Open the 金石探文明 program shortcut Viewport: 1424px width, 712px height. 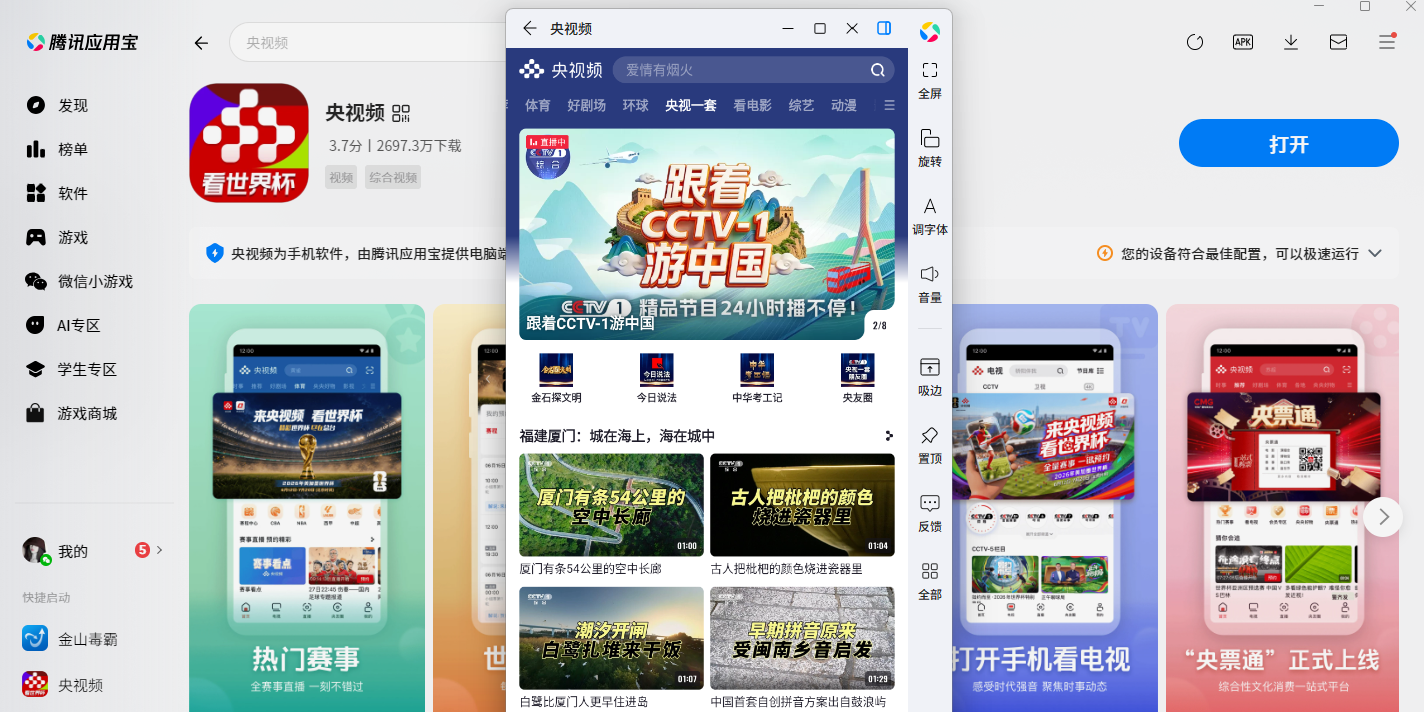click(556, 378)
